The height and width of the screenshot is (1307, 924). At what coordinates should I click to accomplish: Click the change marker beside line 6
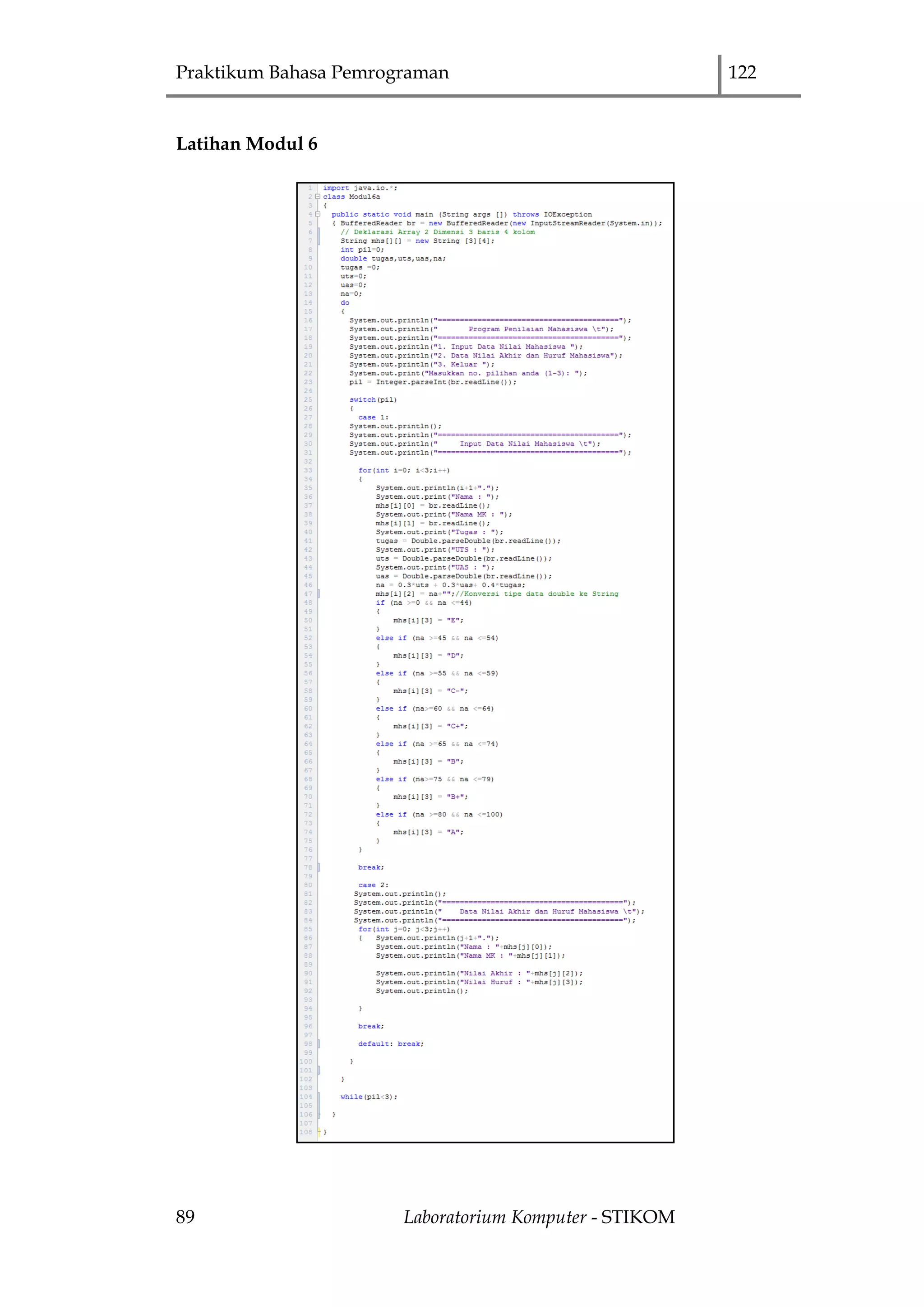coord(319,232)
